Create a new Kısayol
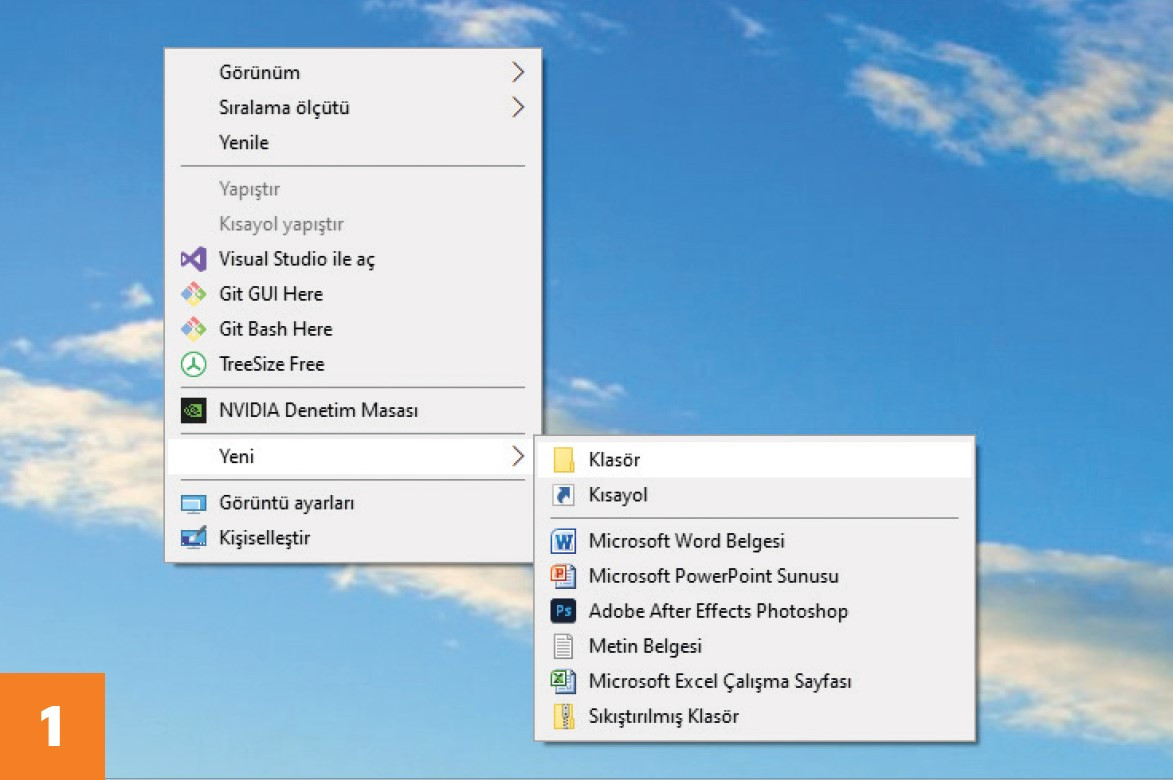This screenshot has width=1173, height=780. pos(755,495)
